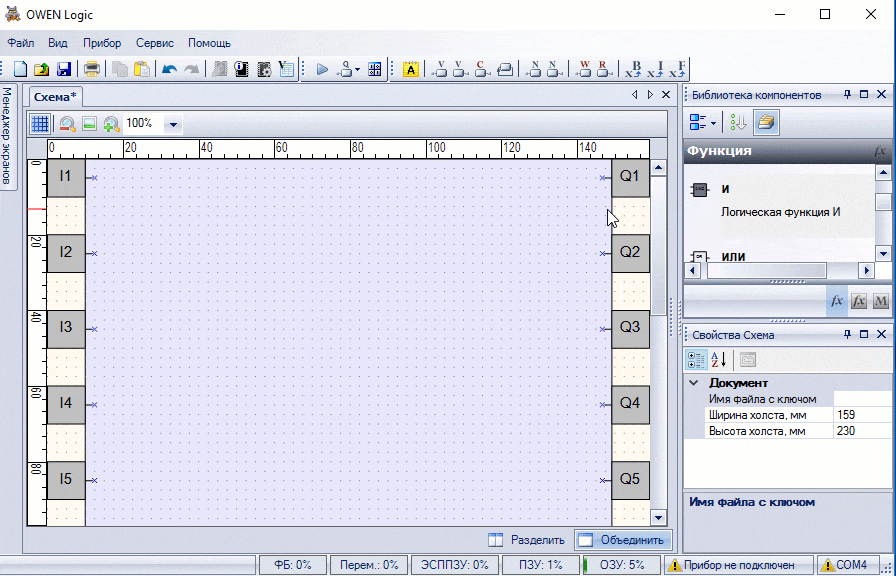The image size is (896, 576).
Task: Start simulation with the play icon
Action: coord(322,70)
